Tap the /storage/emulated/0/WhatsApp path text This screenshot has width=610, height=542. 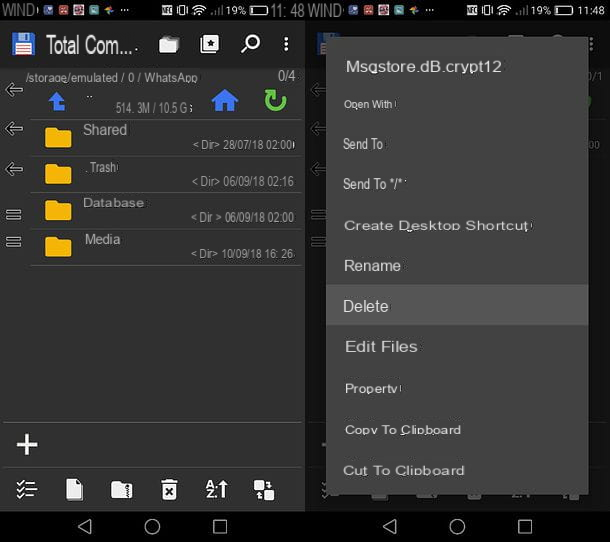[x=112, y=78]
